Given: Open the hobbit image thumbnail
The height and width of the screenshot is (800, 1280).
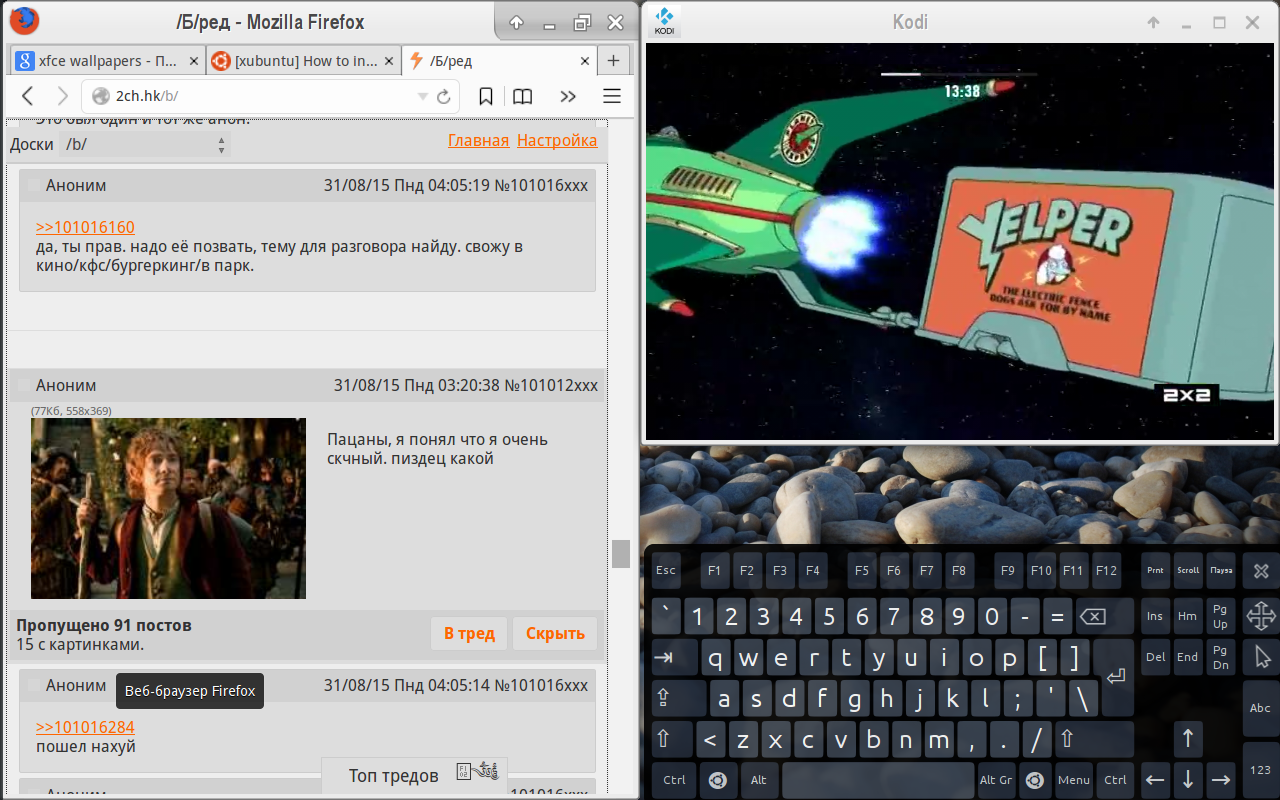Looking at the screenshot, I should tap(168, 508).
